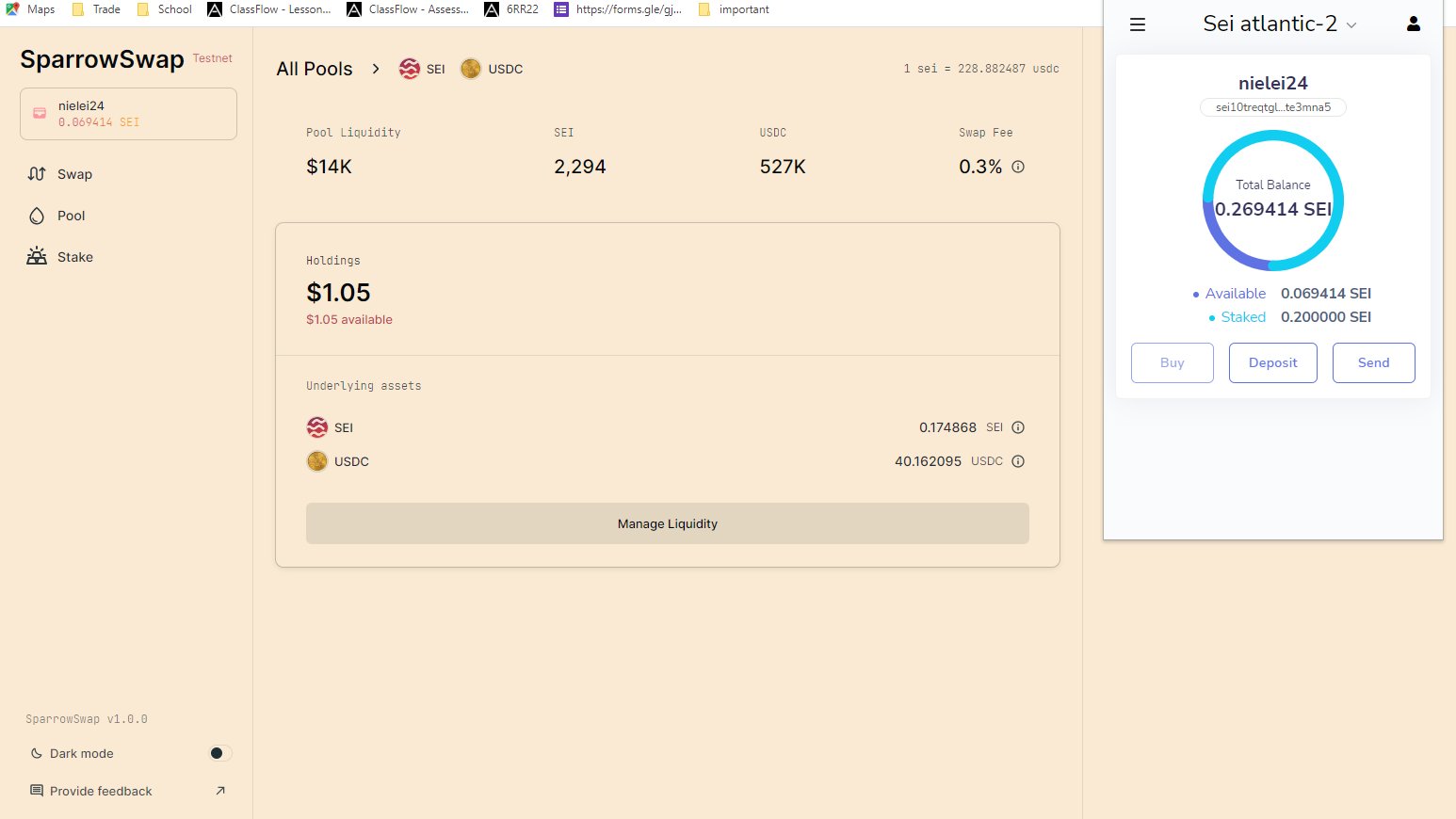Open the ClassFlow - Assess bookmark

click(x=408, y=9)
